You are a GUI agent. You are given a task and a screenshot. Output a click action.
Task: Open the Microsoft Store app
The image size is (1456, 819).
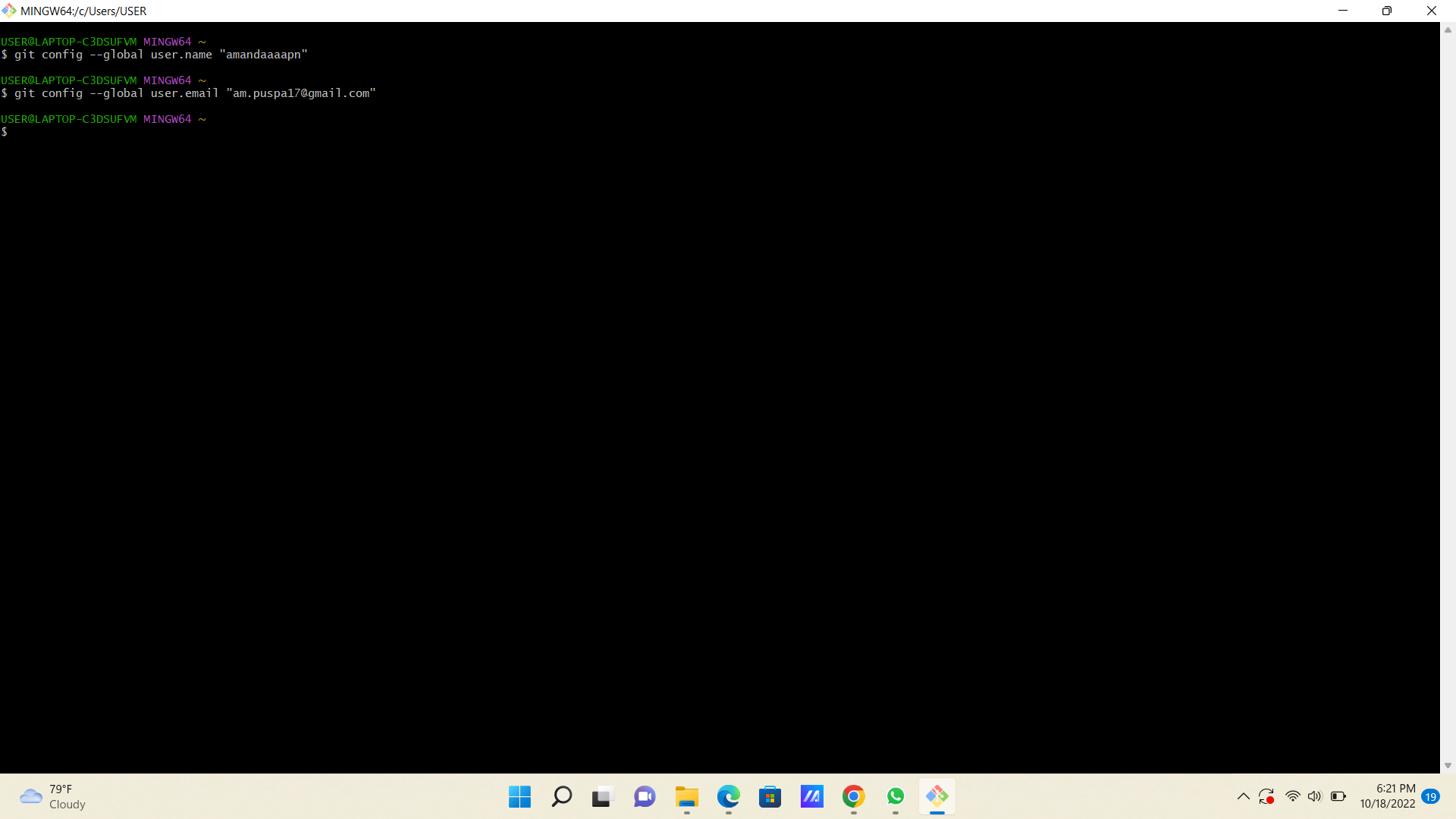coord(770,796)
